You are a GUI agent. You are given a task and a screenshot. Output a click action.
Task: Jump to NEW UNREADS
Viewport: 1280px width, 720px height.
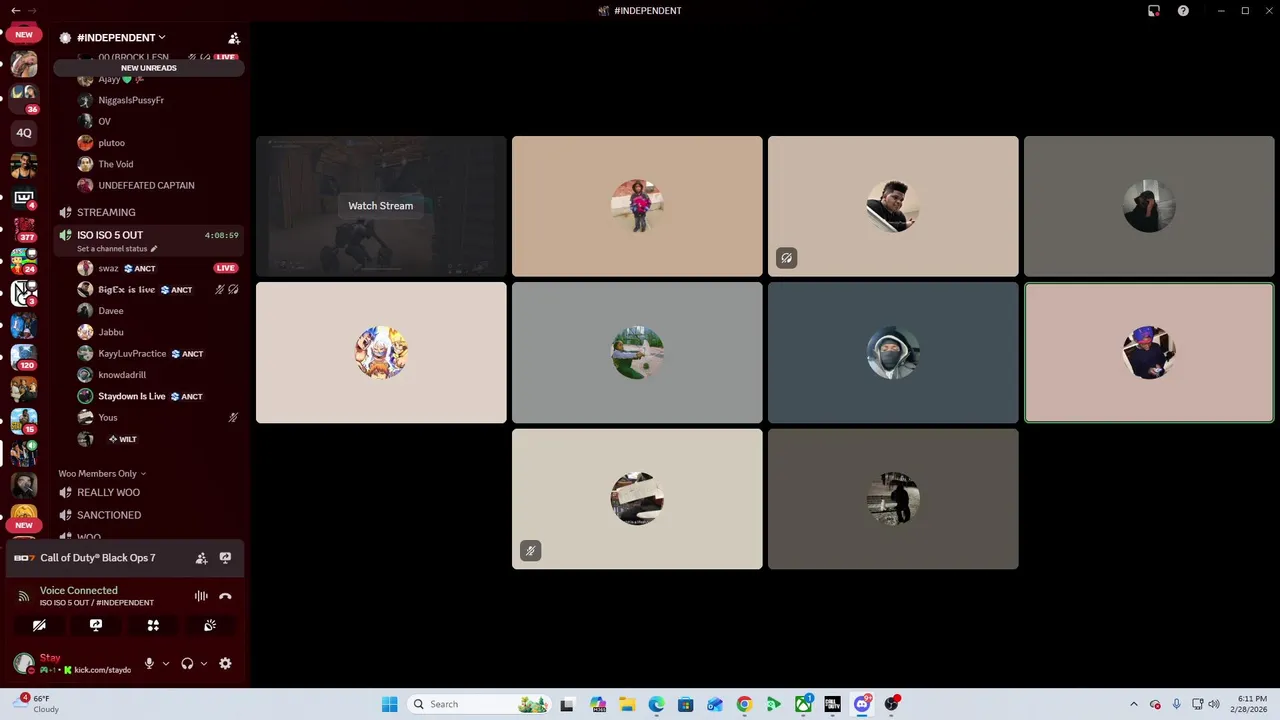[149, 68]
